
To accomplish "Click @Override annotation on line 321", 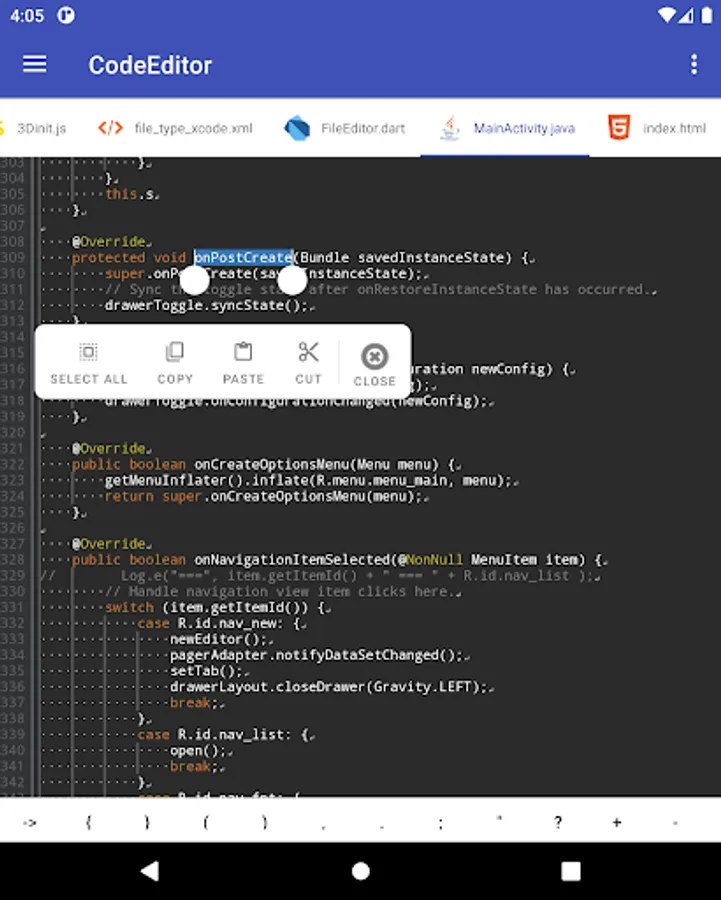I will 108,448.
